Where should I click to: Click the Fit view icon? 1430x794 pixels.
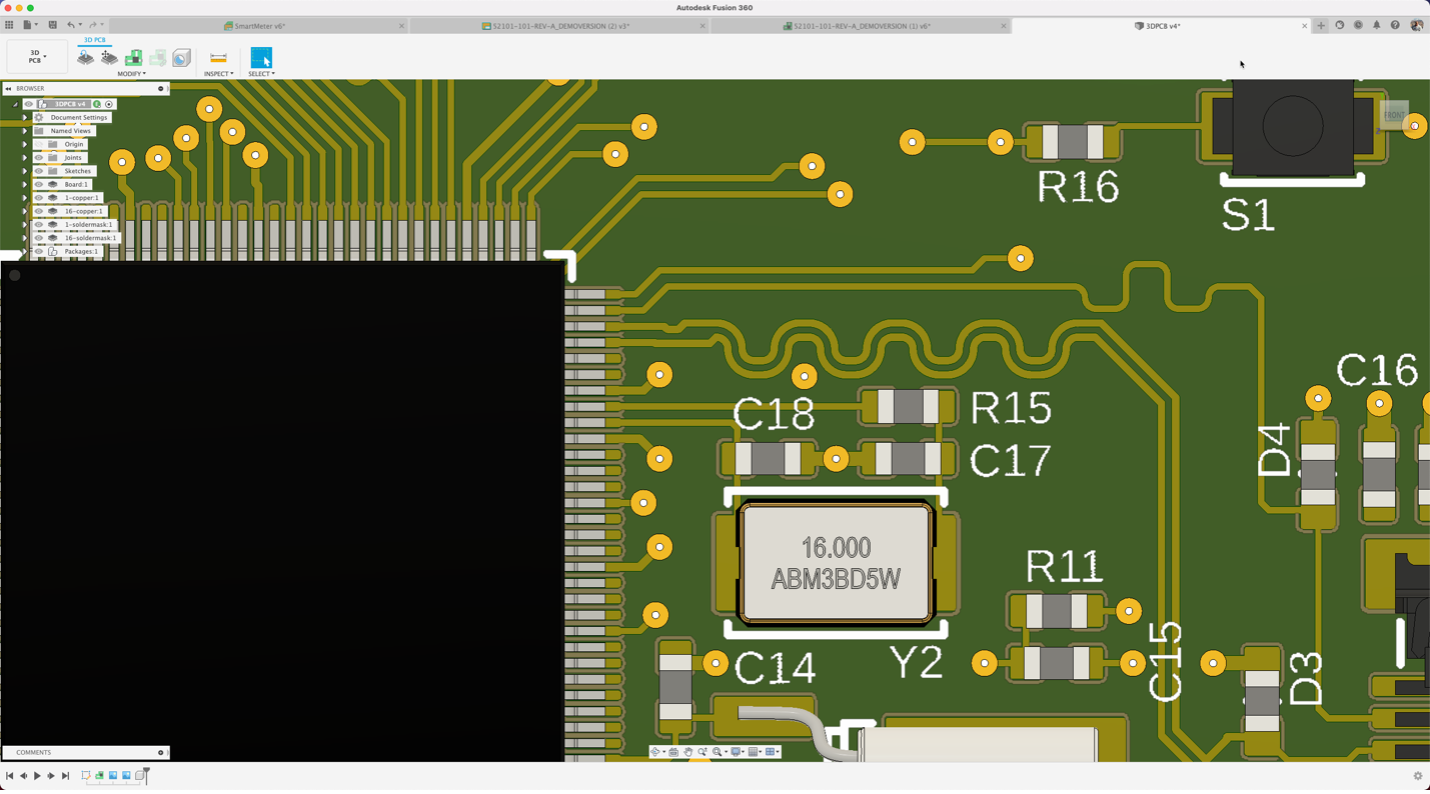(x=717, y=752)
